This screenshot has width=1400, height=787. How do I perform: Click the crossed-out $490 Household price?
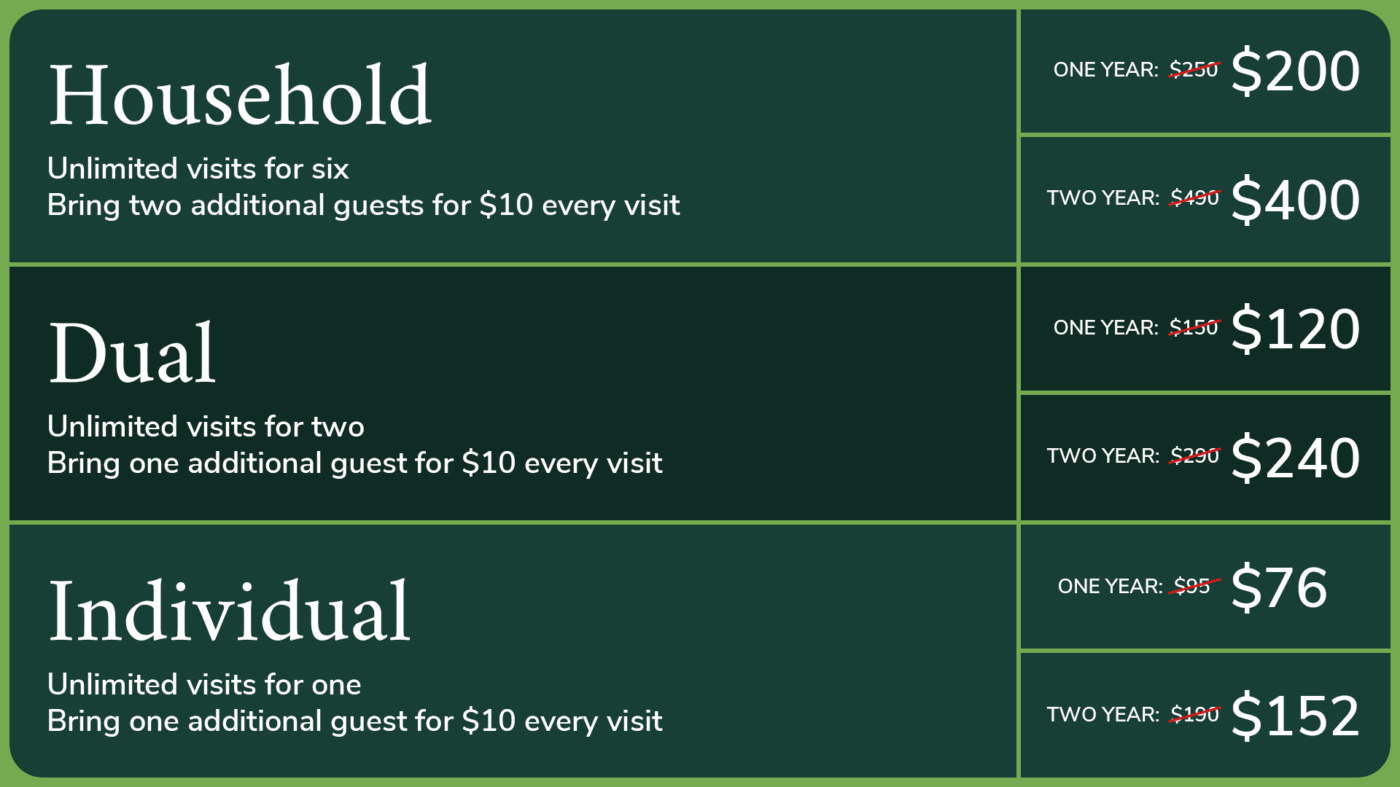pyautogui.click(x=1194, y=198)
